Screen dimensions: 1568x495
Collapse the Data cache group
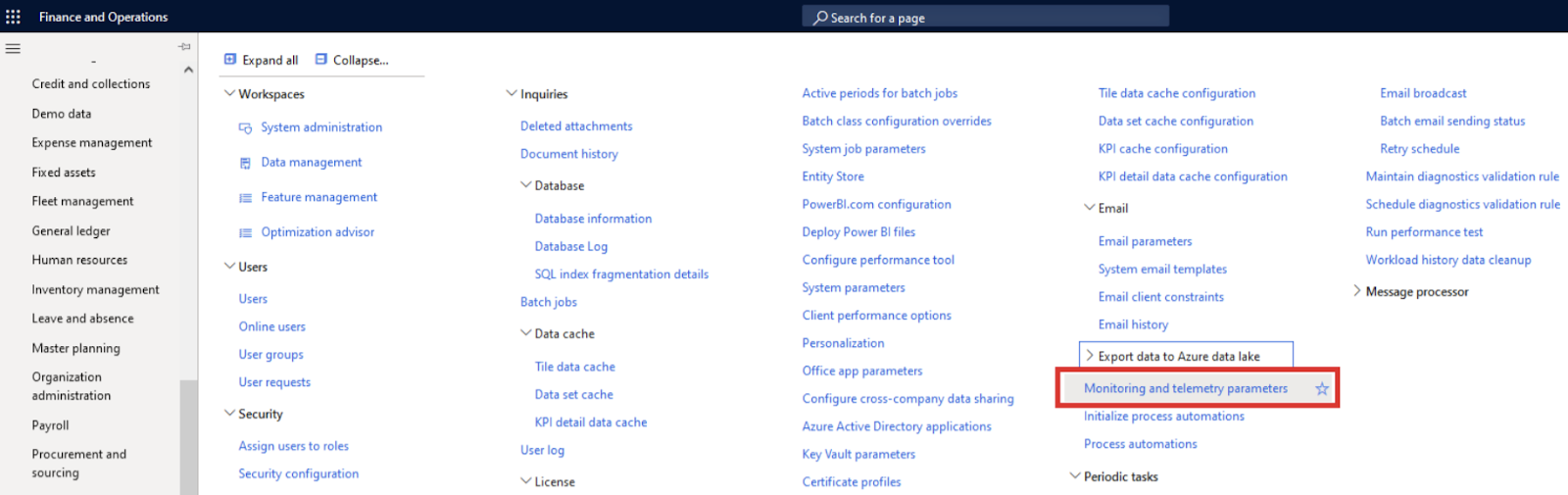pyautogui.click(x=526, y=333)
